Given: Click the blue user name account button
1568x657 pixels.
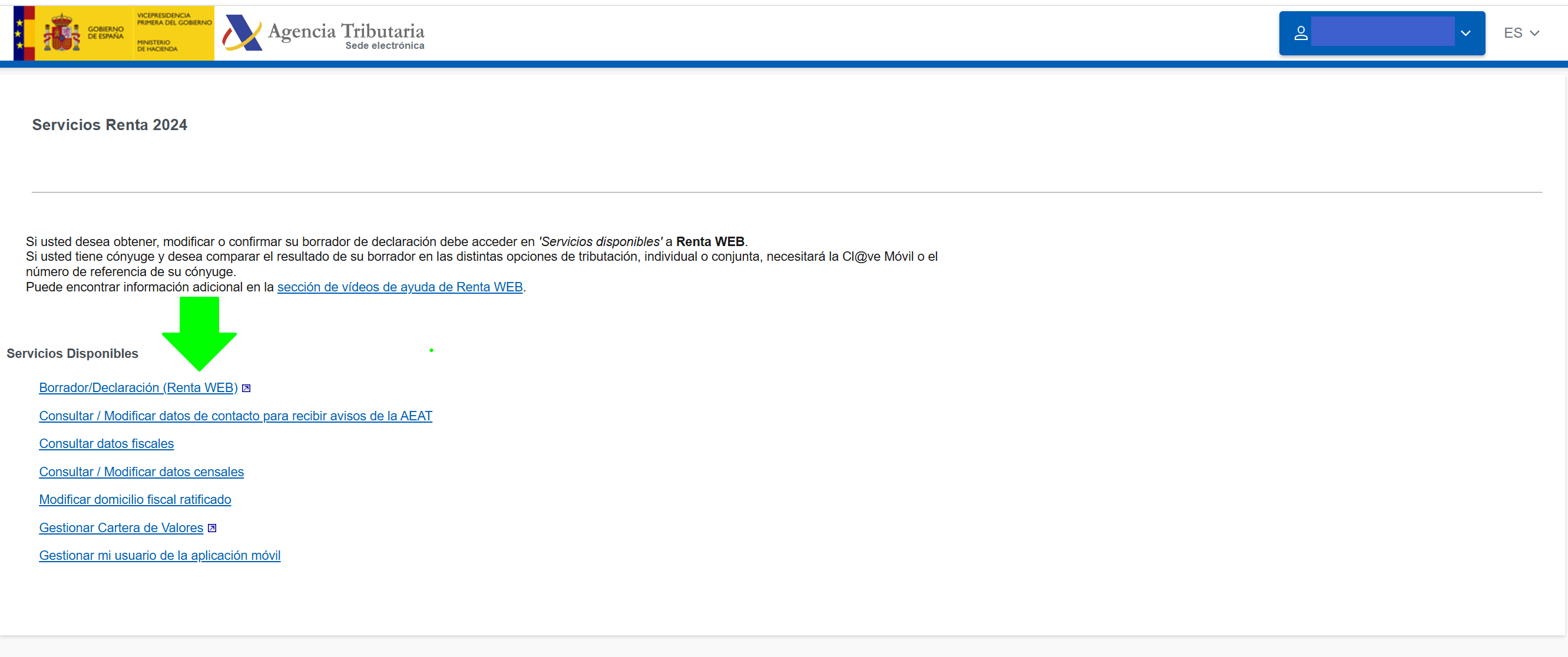Looking at the screenshot, I should [1382, 33].
